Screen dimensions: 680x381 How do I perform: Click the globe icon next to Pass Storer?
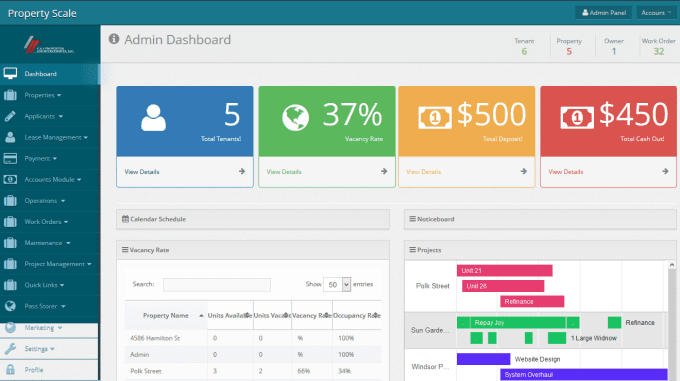10,306
